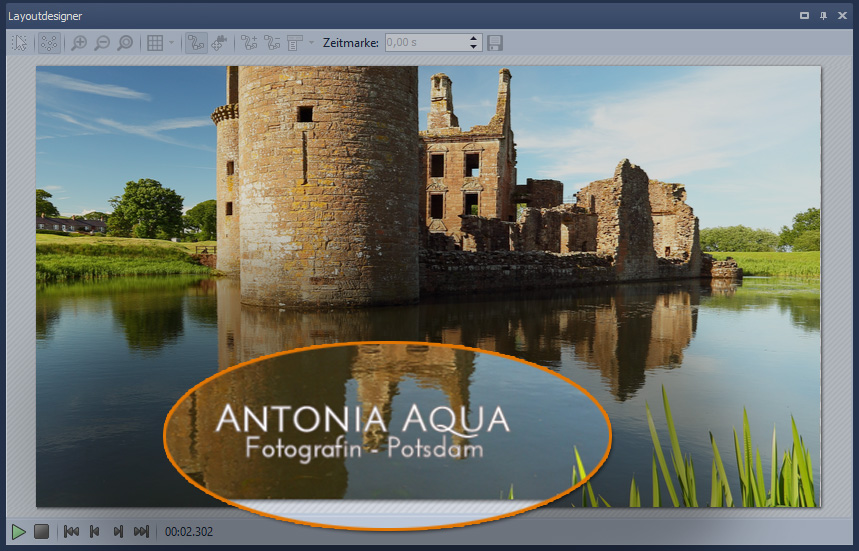Step forward one frame
Screen dimensions: 859x551
pyautogui.click(x=118, y=531)
